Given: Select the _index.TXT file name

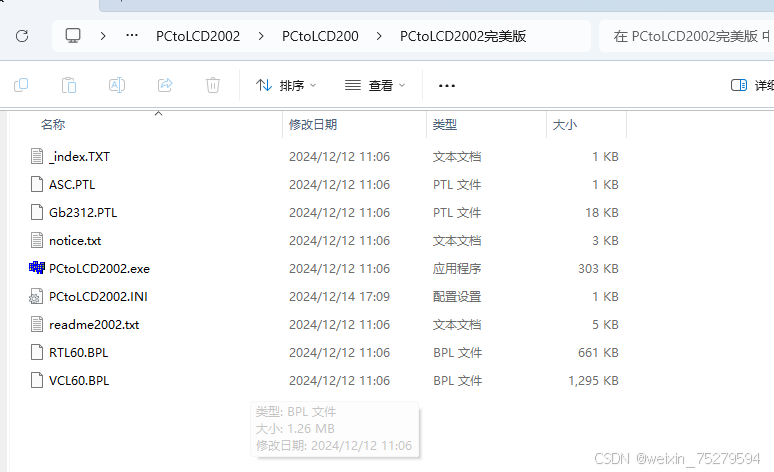Looking at the screenshot, I should pyautogui.click(x=79, y=157).
